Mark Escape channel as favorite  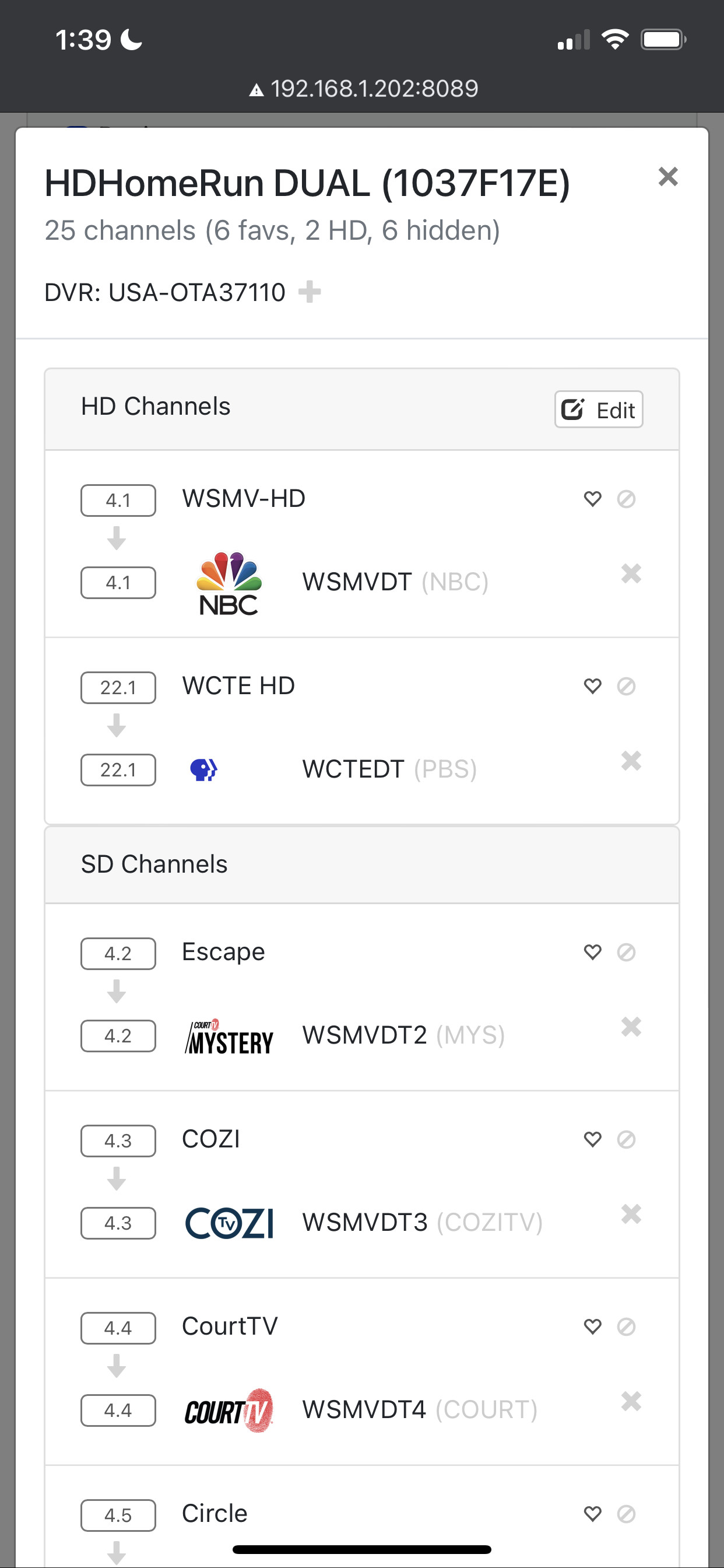pos(592,952)
